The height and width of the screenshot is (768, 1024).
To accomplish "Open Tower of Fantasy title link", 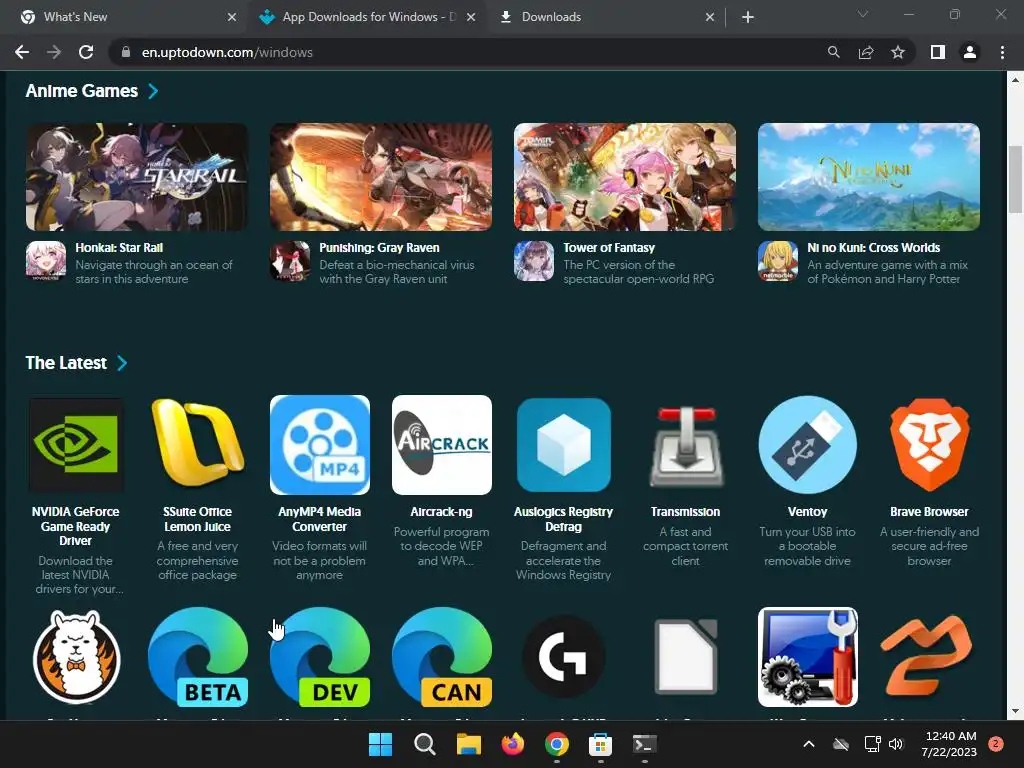I will point(609,248).
